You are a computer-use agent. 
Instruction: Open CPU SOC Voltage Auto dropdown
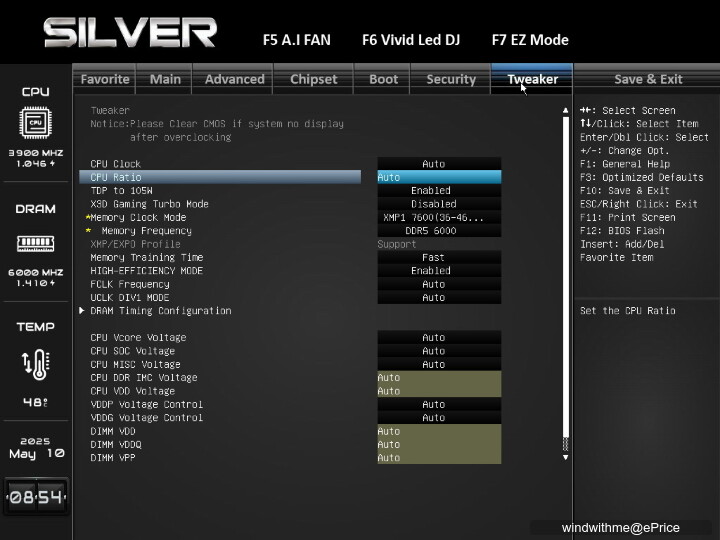coord(439,351)
